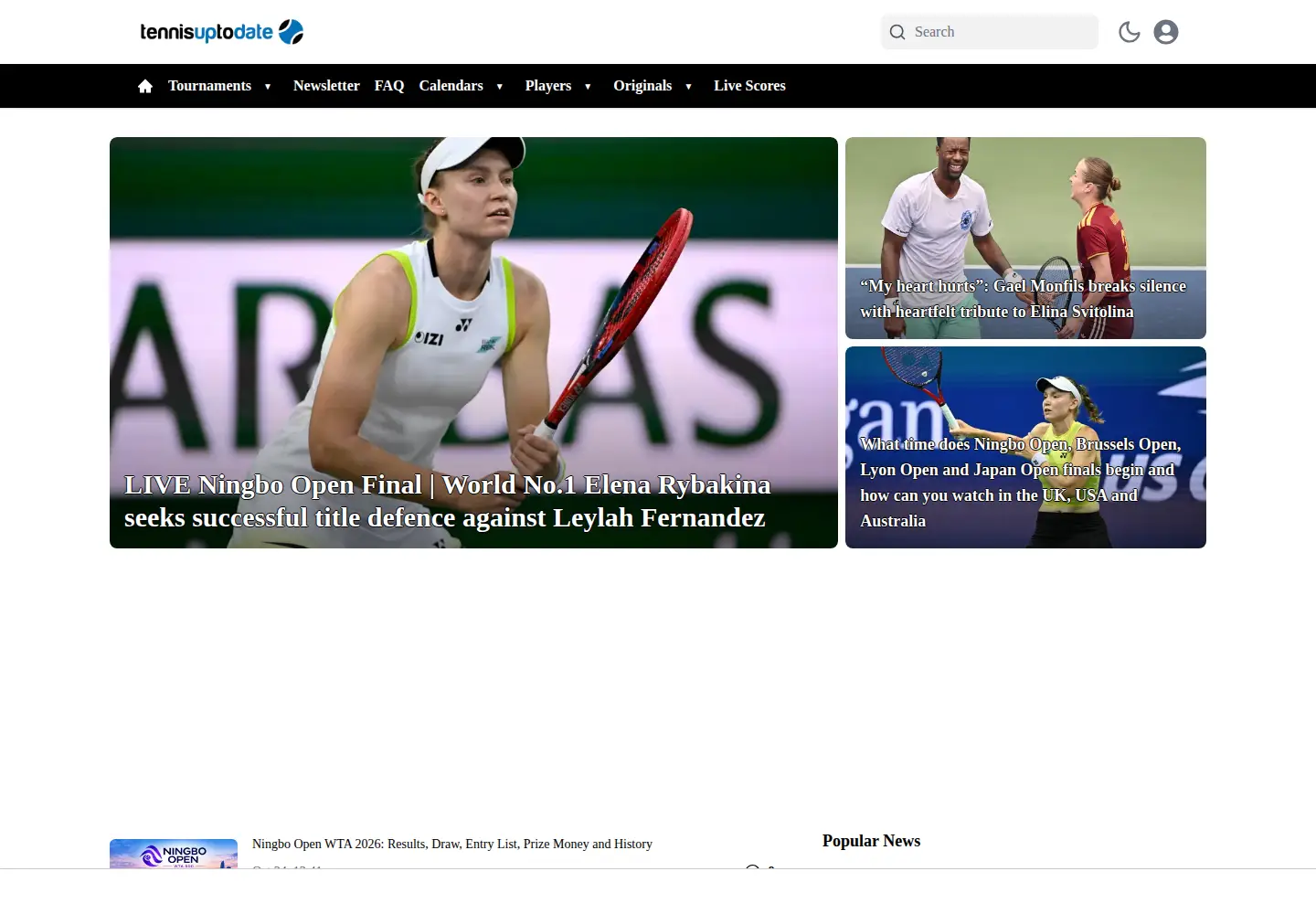The width and height of the screenshot is (1316, 914).
Task: Open the Calendars menu
Action: (451, 86)
